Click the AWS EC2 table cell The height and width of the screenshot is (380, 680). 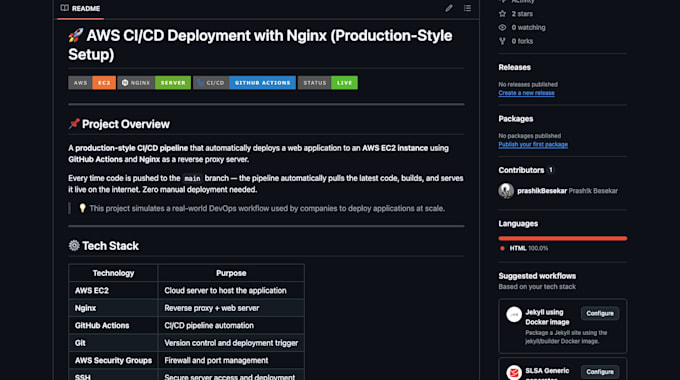pos(113,291)
